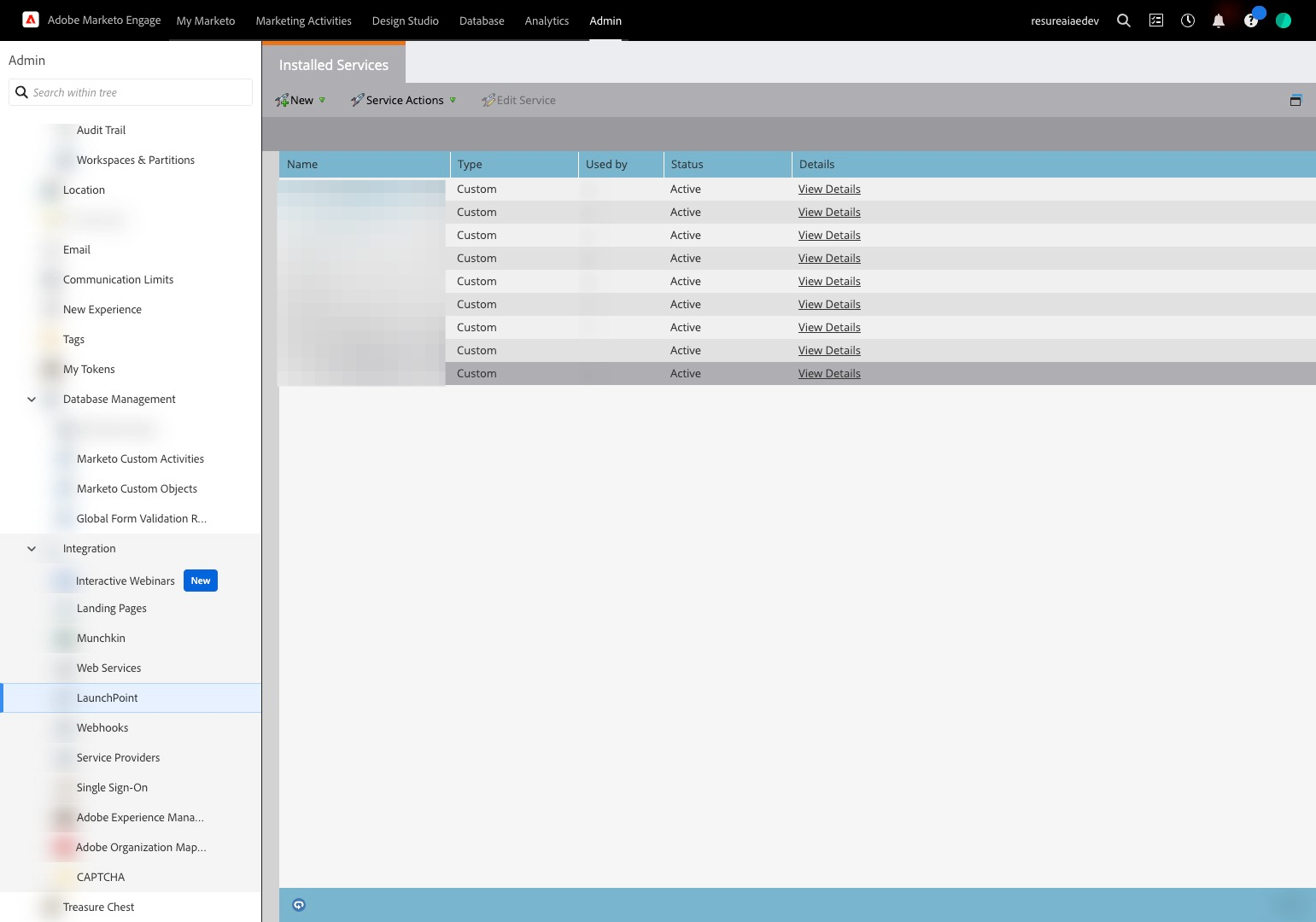Select My Tokens in the tree
The height and width of the screenshot is (922, 1316).
pos(89,369)
